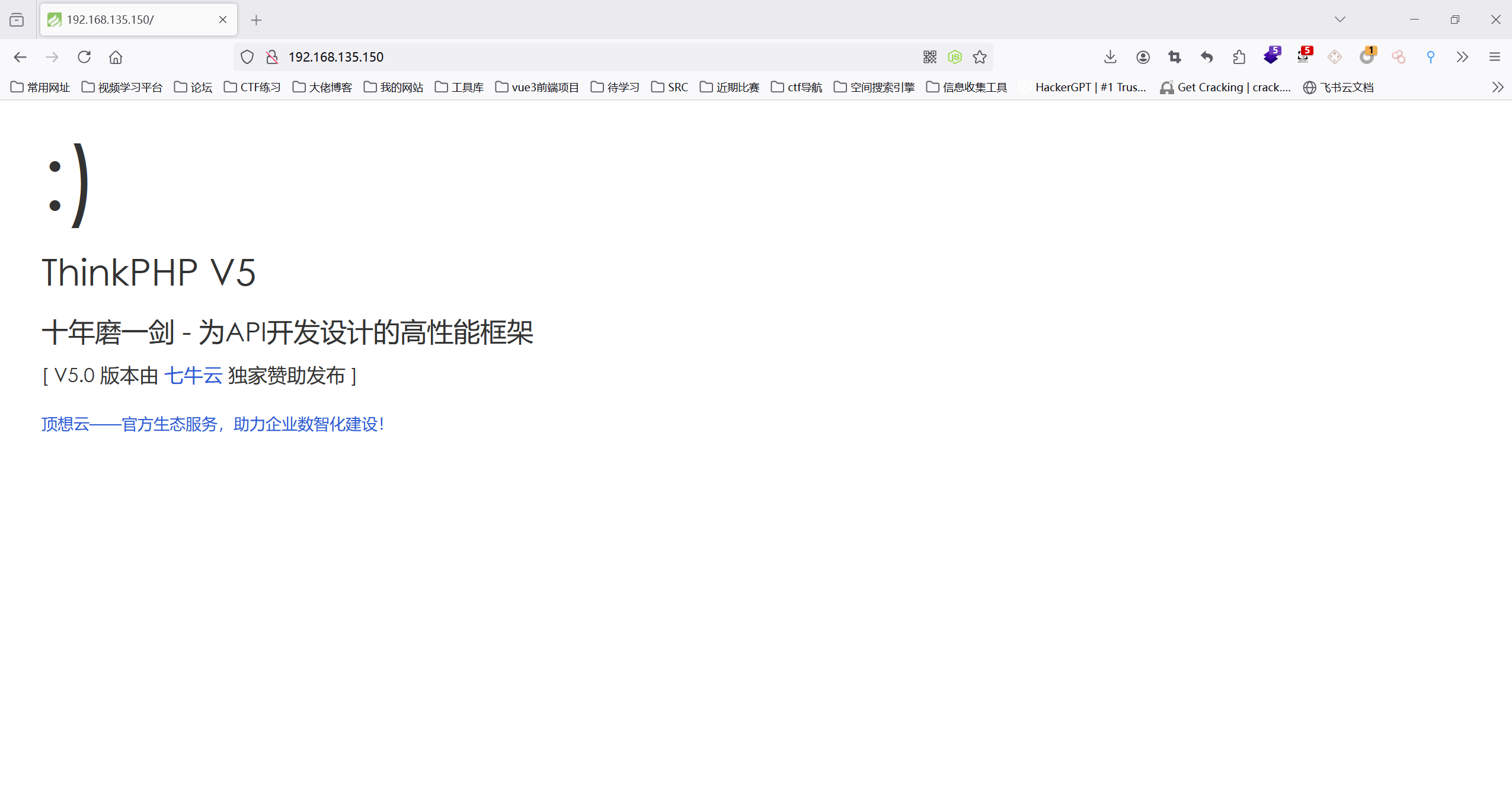Click the screenshot crop tool icon

click(x=1175, y=57)
